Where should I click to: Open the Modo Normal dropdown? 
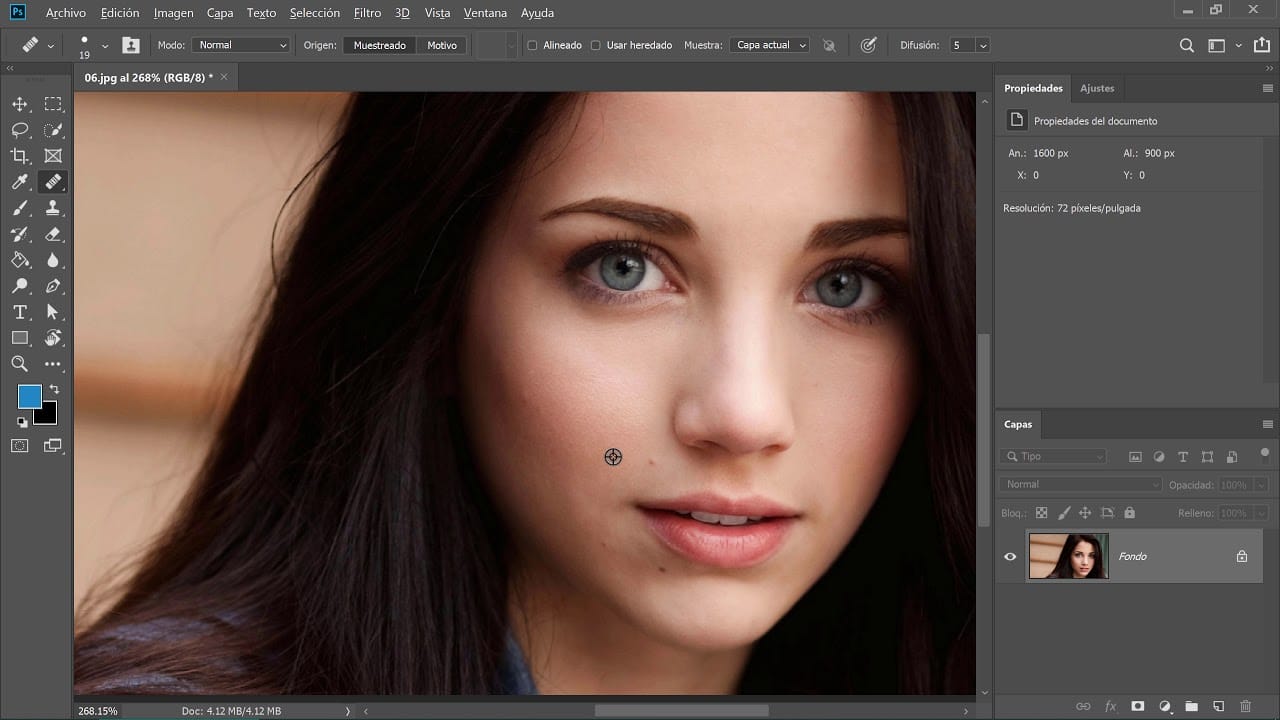[241, 45]
